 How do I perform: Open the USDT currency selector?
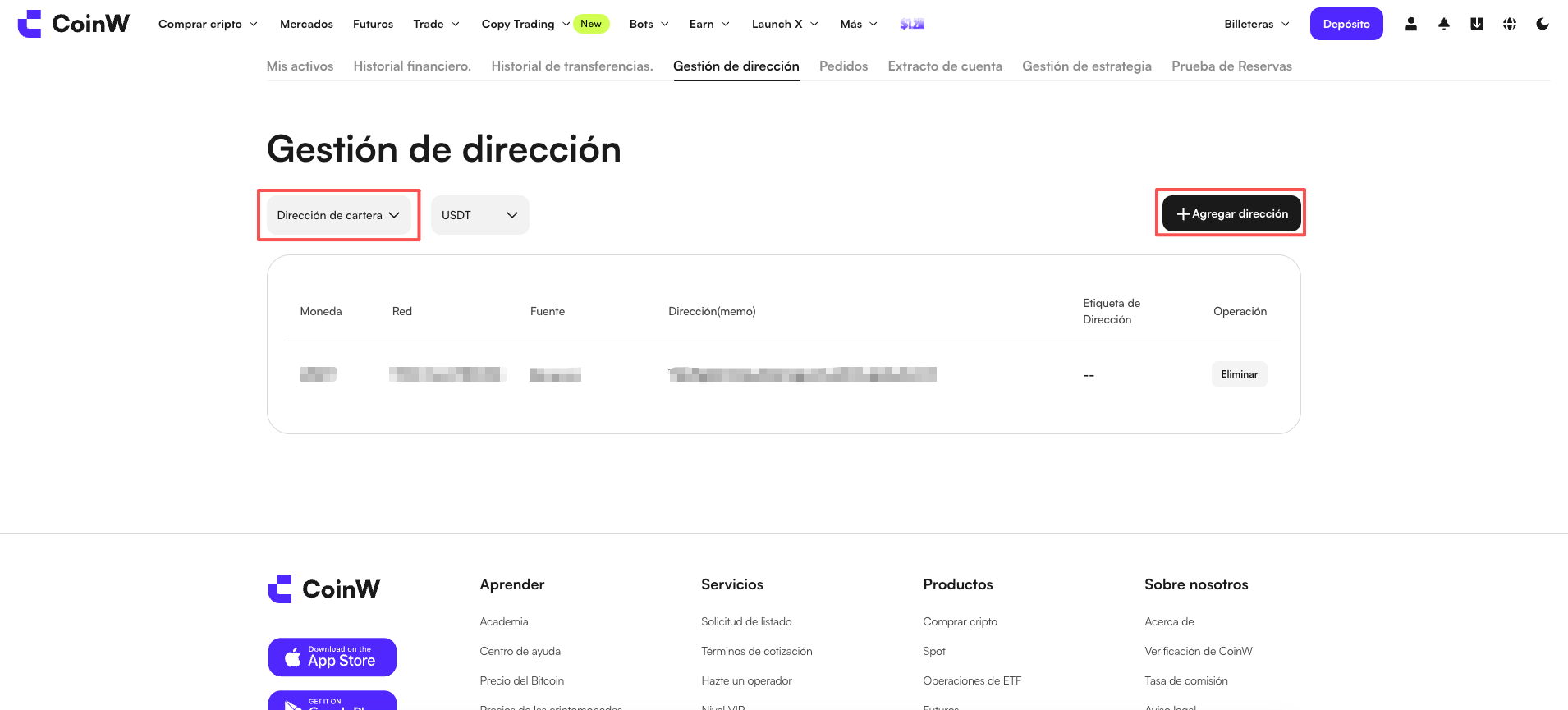point(480,215)
